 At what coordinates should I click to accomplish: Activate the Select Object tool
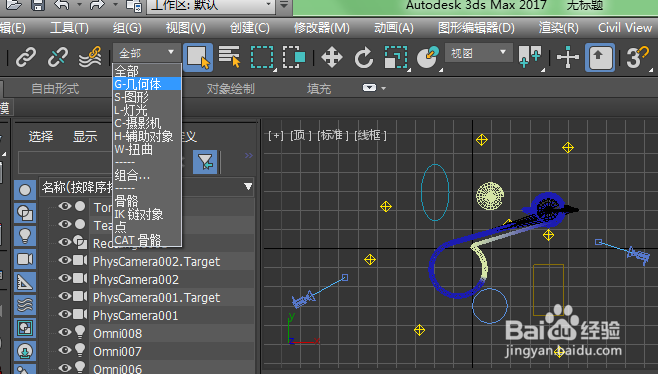tap(198, 57)
